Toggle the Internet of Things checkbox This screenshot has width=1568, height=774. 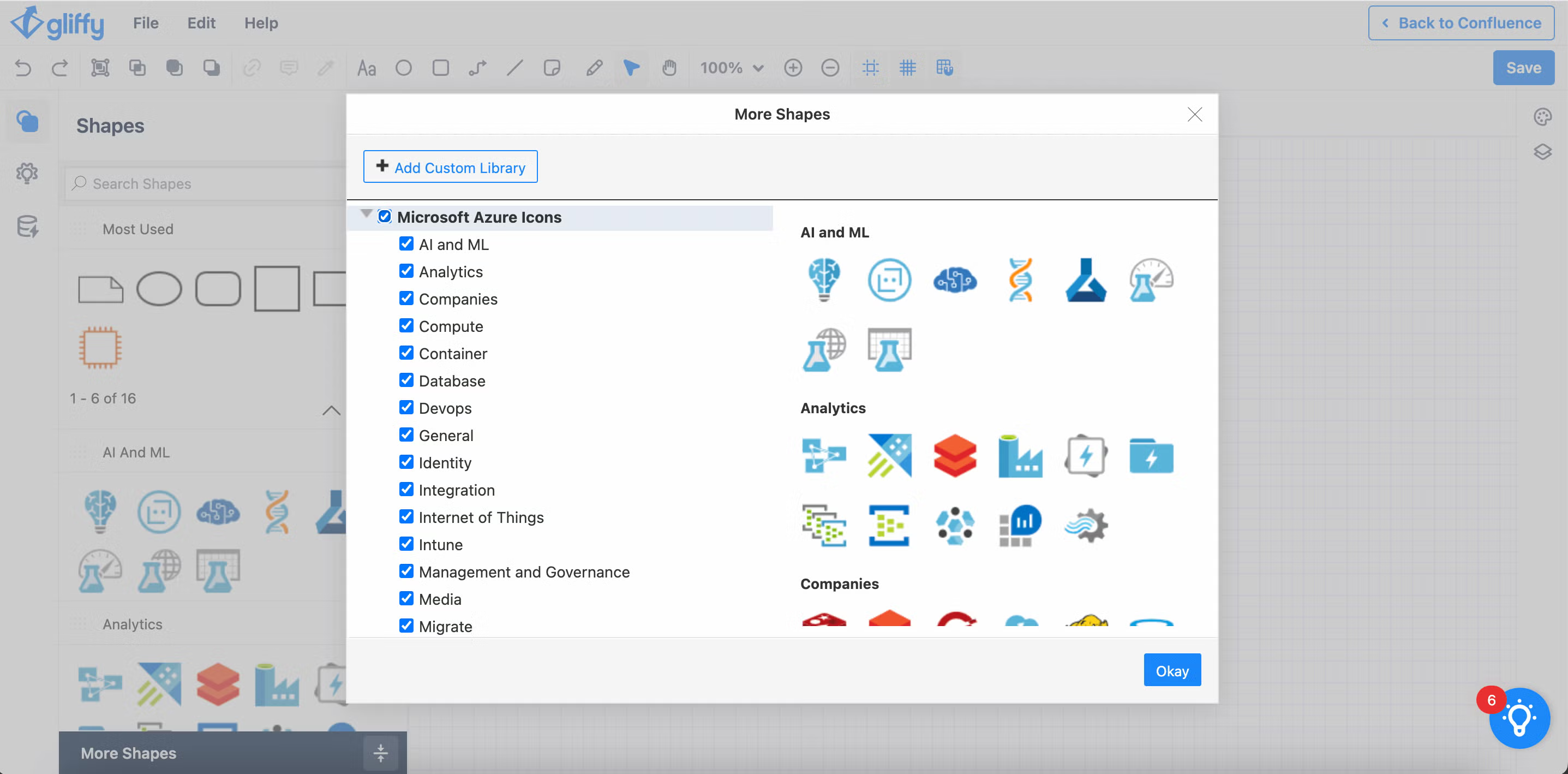pos(406,516)
